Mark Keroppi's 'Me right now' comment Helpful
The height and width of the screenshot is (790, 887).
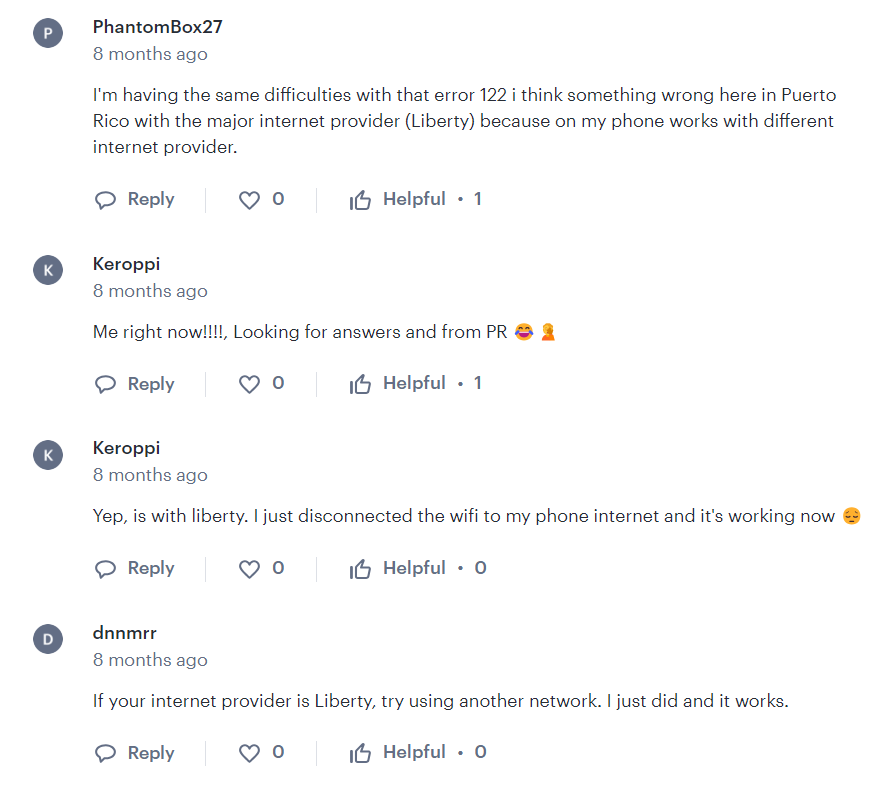tap(397, 384)
